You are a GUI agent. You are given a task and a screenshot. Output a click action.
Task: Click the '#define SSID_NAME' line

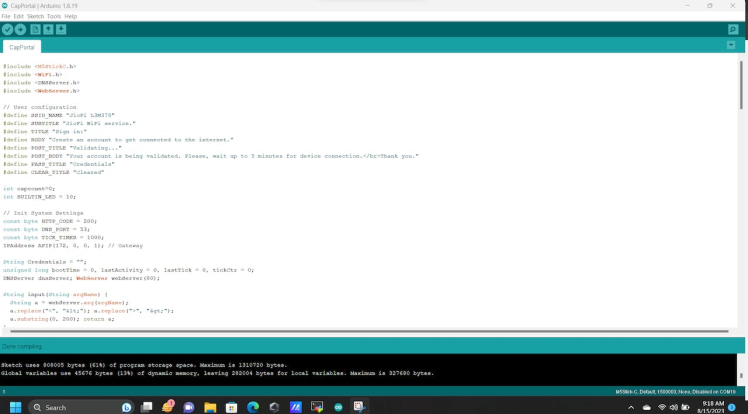pyautogui.click(x=59, y=115)
